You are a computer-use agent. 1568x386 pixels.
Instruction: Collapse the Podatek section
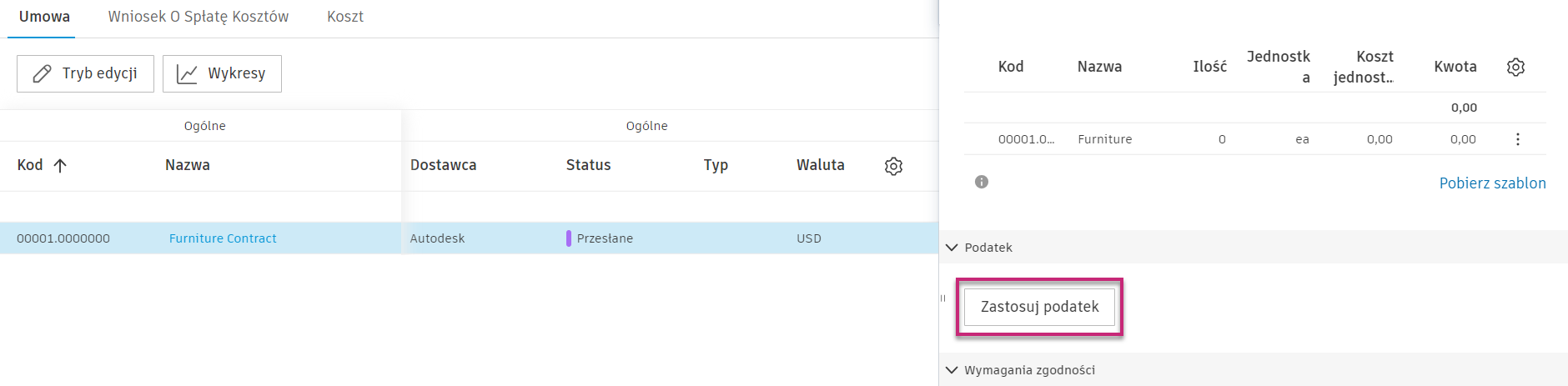pyautogui.click(x=952, y=248)
